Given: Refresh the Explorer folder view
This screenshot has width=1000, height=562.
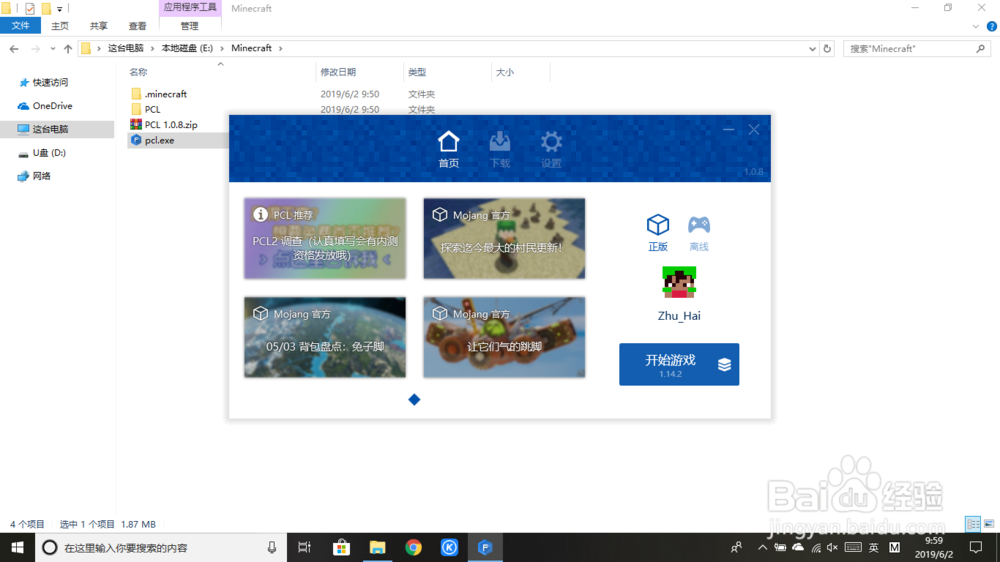Looking at the screenshot, I should [x=827, y=48].
